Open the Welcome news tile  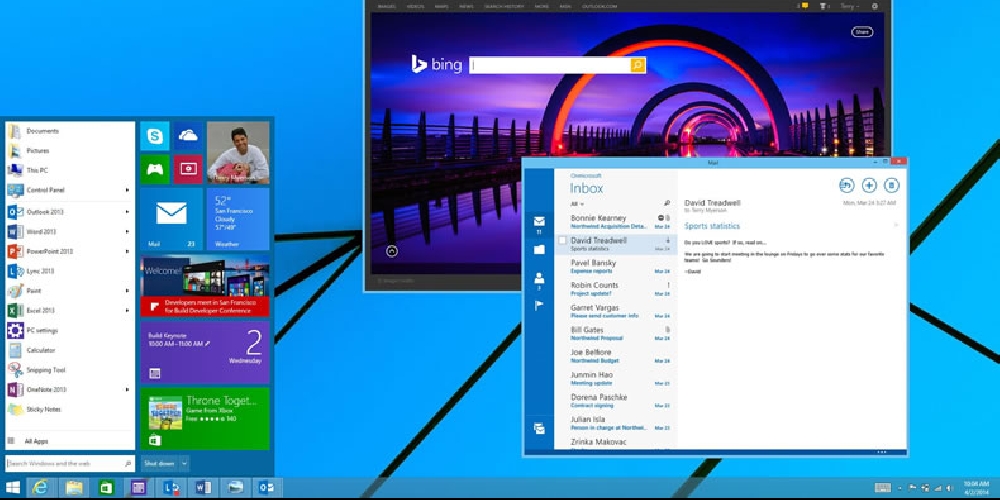pyautogui.click(x=205, y=286)
